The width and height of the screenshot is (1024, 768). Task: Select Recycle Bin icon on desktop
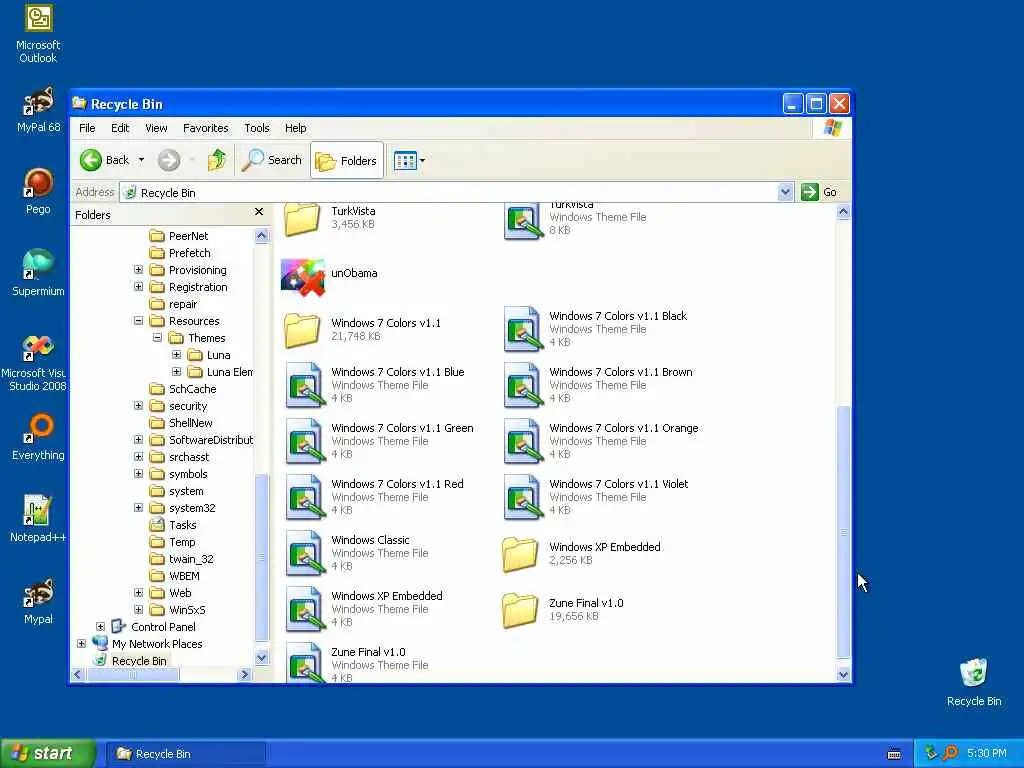(x=974, y=682)
